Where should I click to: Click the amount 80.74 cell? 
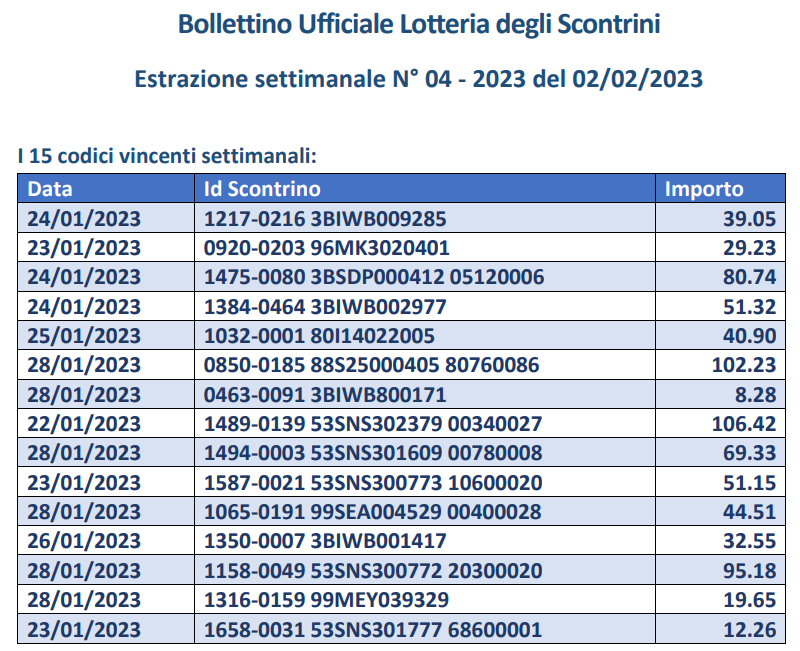[x=748, y=277]
